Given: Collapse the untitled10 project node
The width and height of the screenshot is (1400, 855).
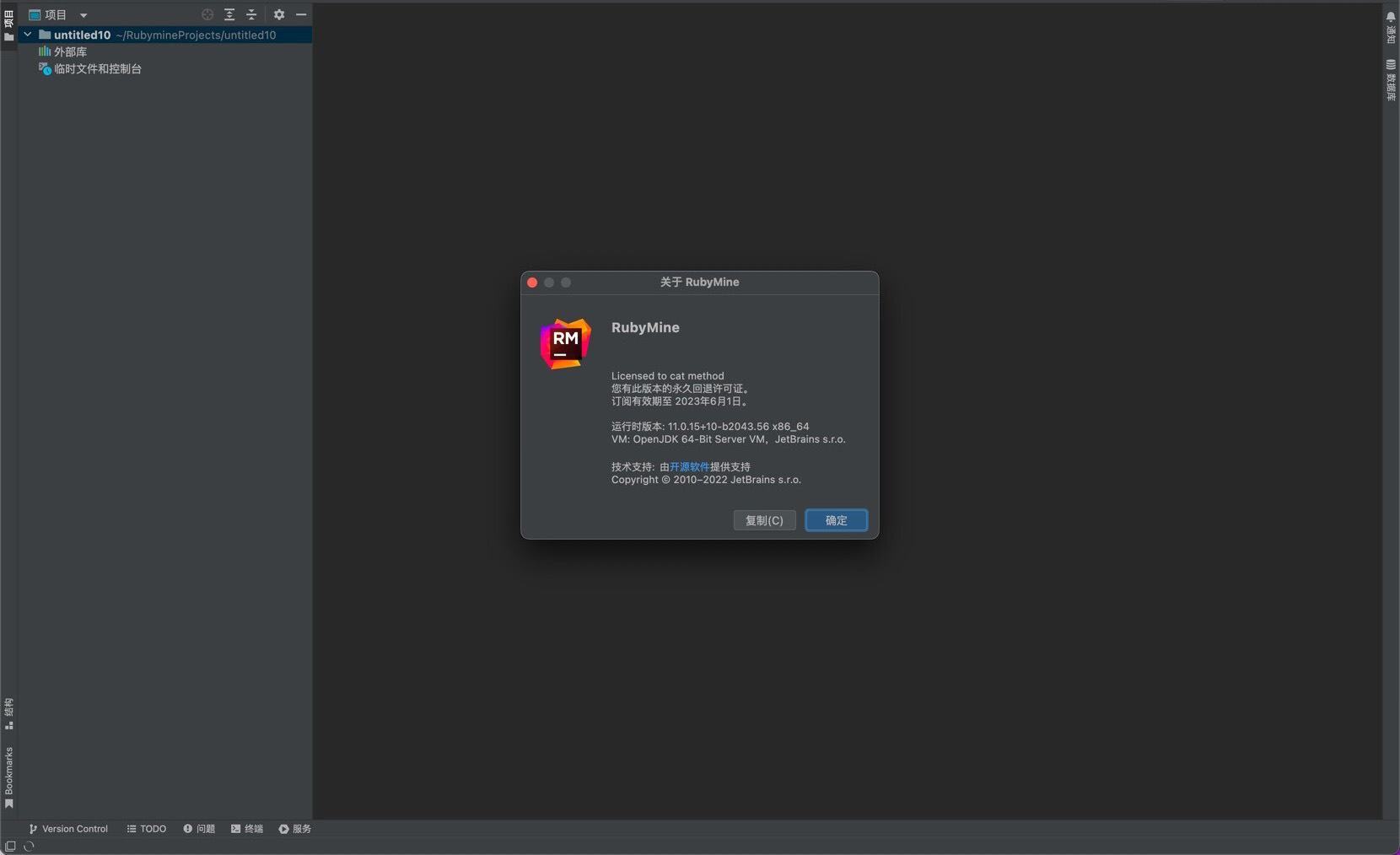Looking at the screenshot, I should coord(28,35).
